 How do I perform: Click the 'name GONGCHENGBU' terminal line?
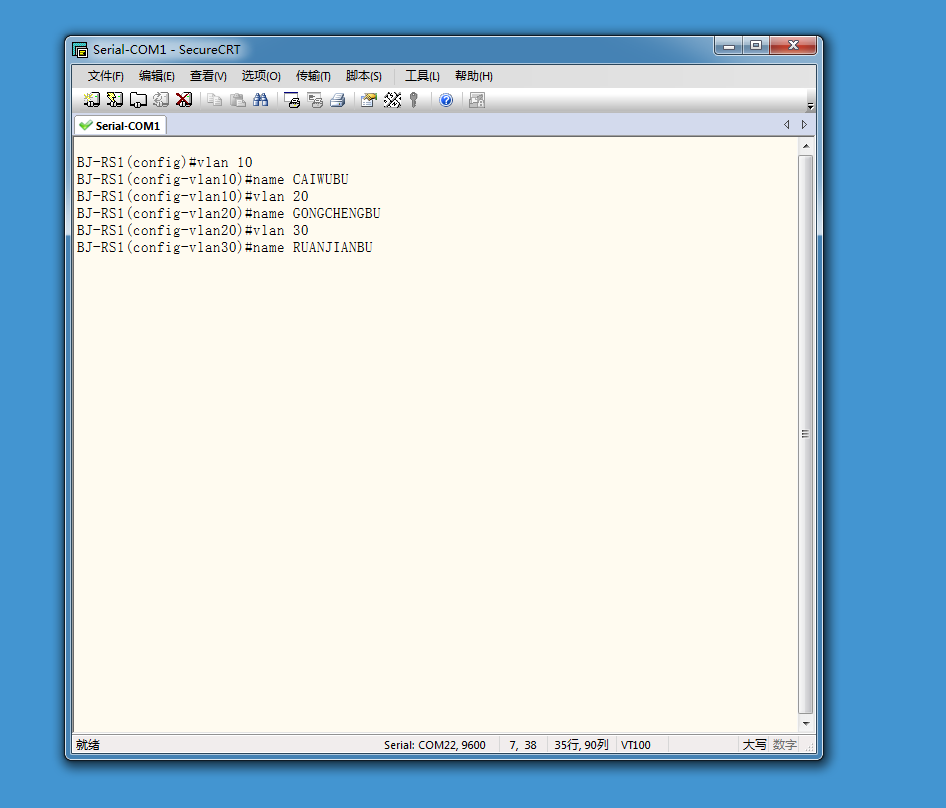(229, 214)
